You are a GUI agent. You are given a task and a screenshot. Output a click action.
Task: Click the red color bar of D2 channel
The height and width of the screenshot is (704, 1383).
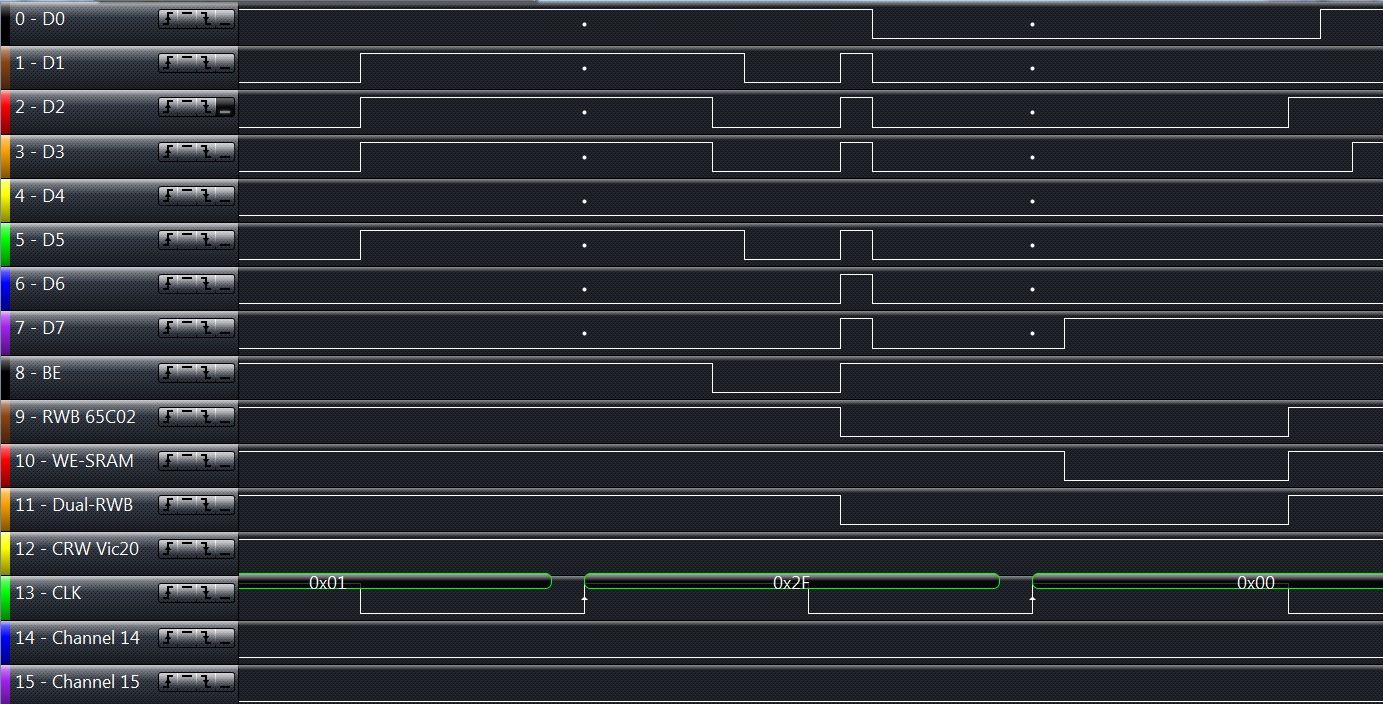(5, 112)
